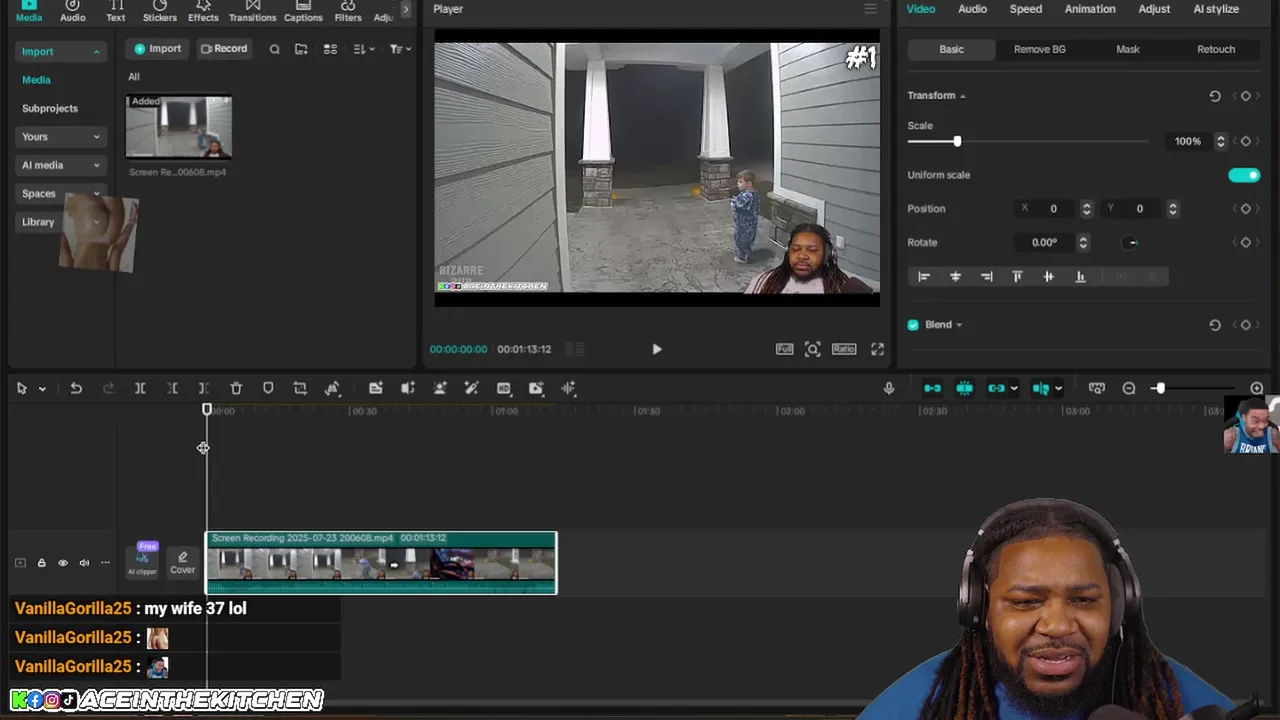Select the Mask sub-tab
1280x720 pixels.
(1127, 49)
